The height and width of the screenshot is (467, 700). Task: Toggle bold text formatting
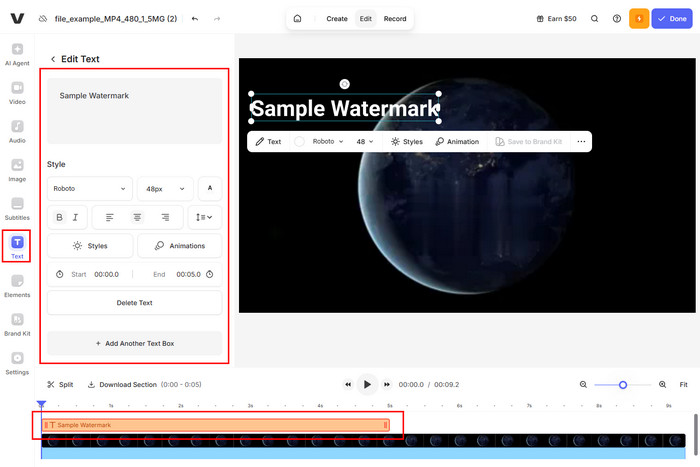click(59, 217)
